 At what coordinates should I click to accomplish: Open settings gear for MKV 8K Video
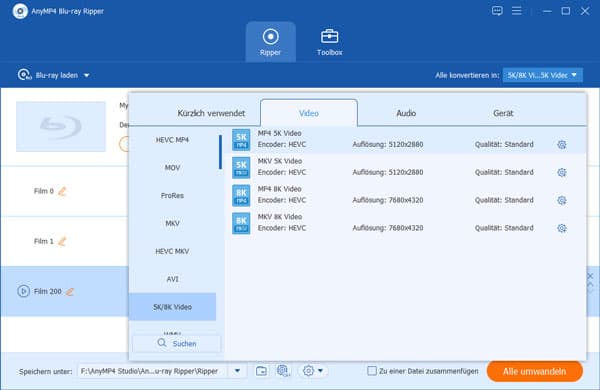[561, 228]
